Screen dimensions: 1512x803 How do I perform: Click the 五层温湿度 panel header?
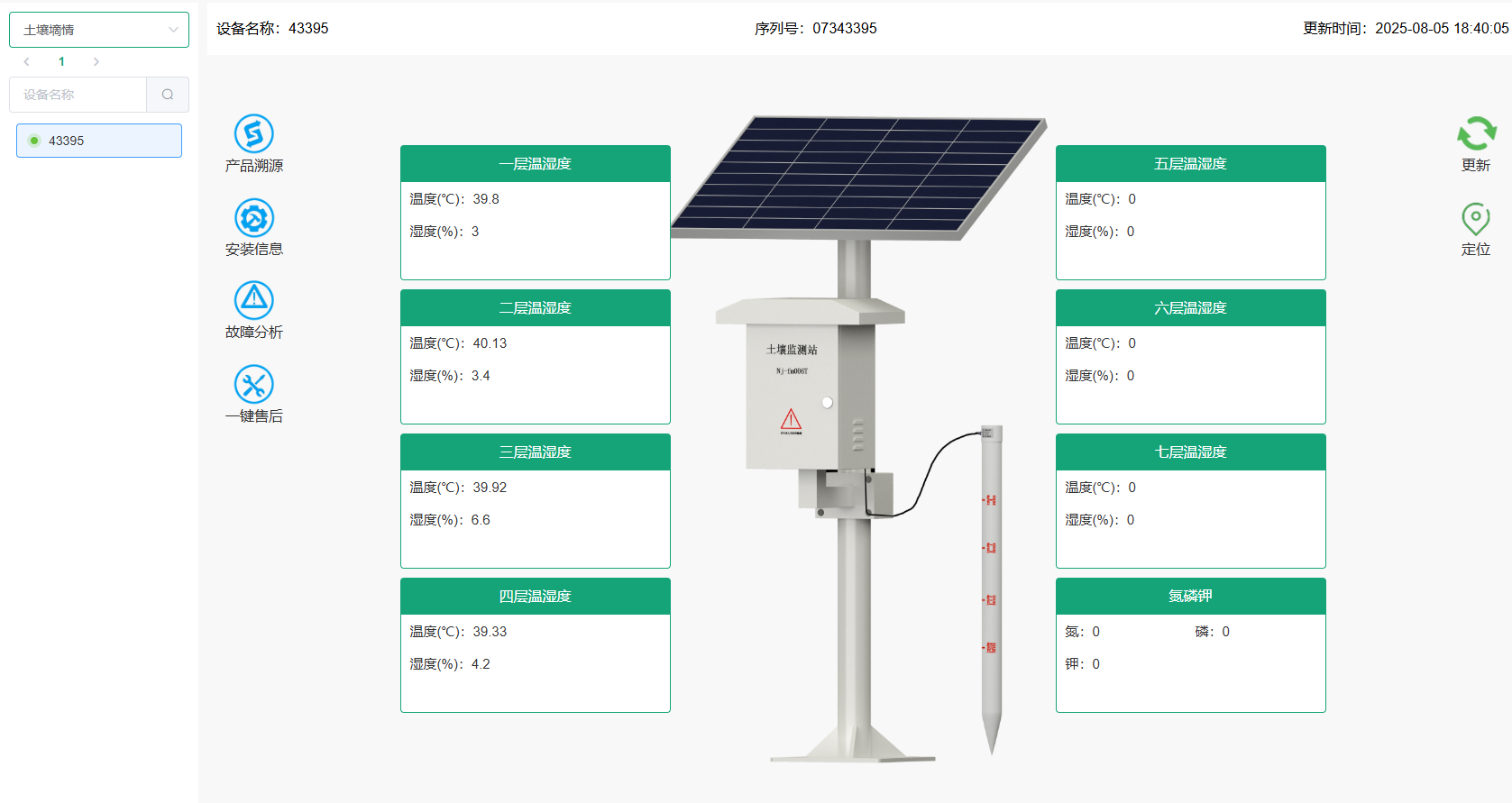1190,164
